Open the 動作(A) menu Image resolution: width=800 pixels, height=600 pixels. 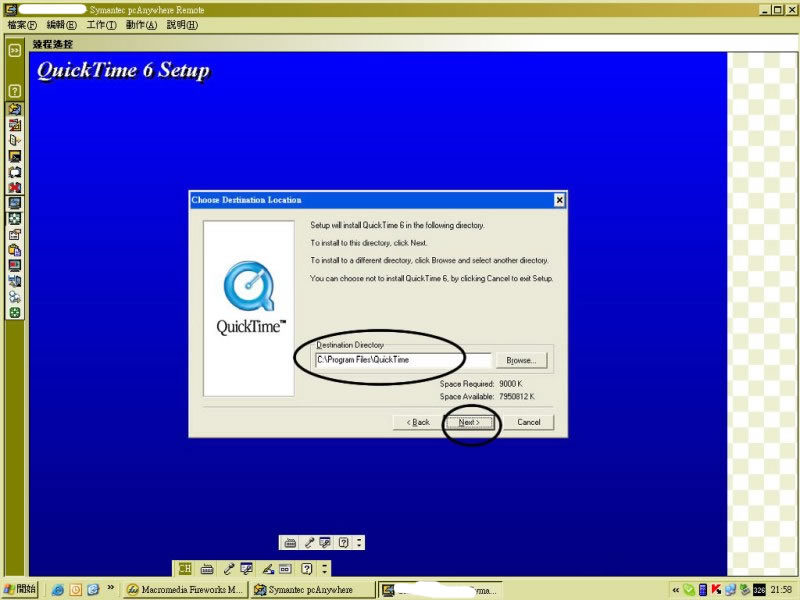pyautogui.click(x=141, y=24)
